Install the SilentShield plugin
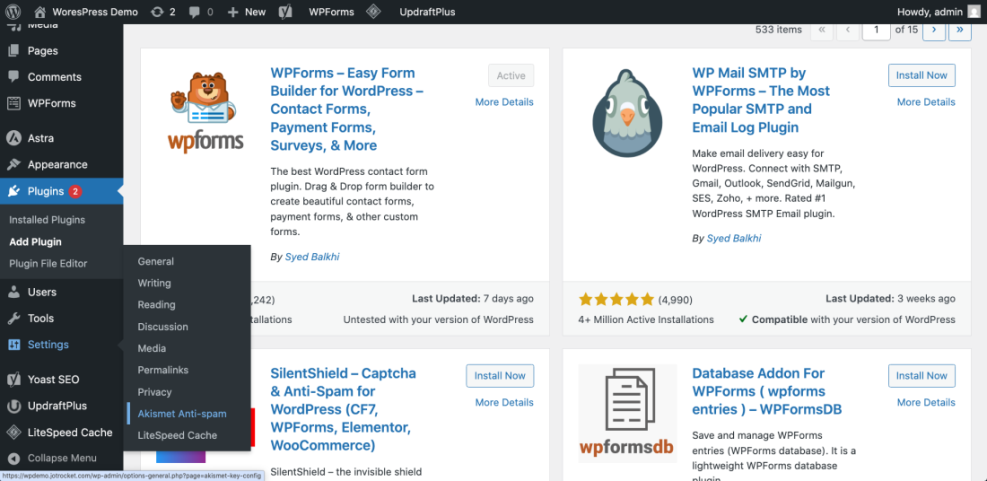The width and height of the screenshot is (987, 481). click(499, 376)
